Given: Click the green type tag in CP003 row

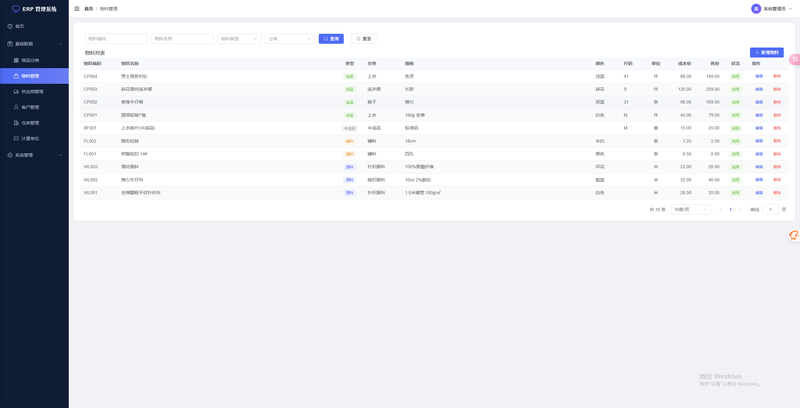Looking at the screenshot, I should pos(349,89).
